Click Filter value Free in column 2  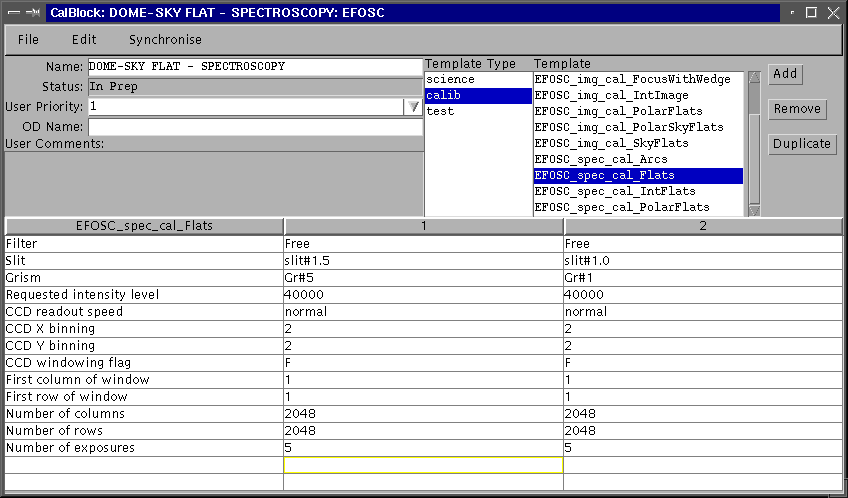click(x=703, y=244)
